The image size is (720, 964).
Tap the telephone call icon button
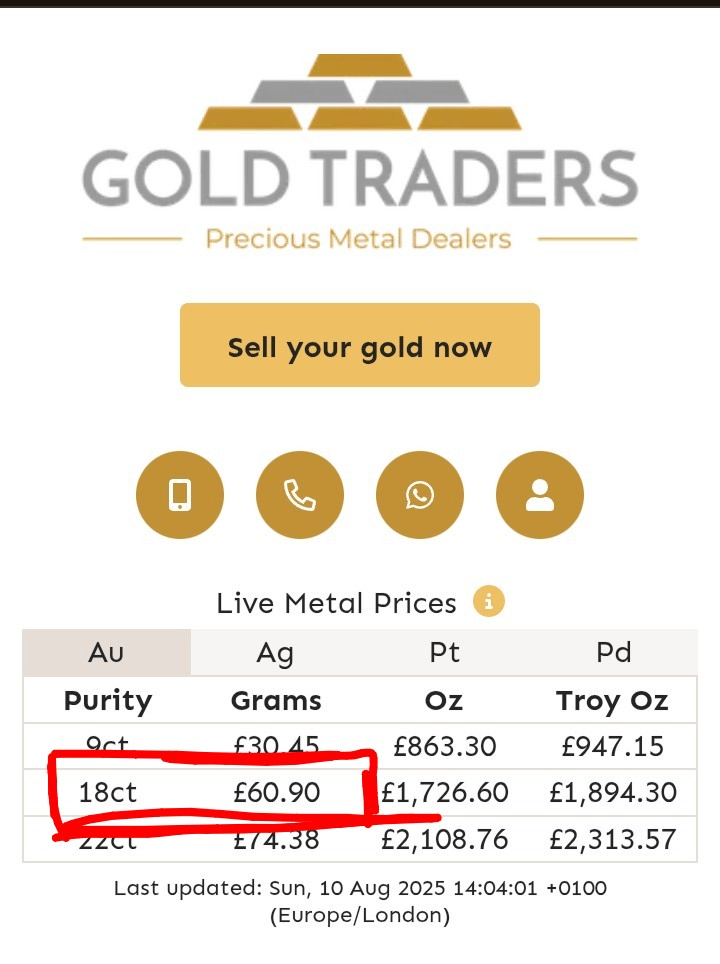(x=299, y=495)
